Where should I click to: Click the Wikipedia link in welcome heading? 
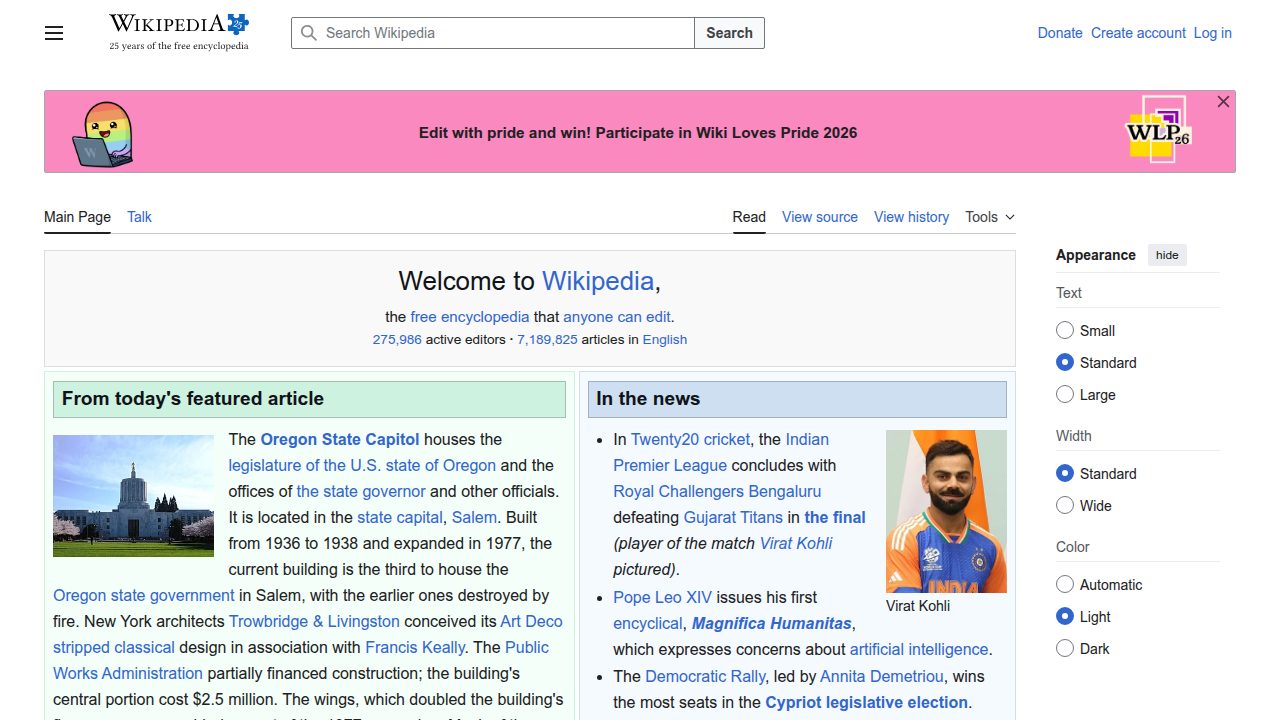coord(598,281)
